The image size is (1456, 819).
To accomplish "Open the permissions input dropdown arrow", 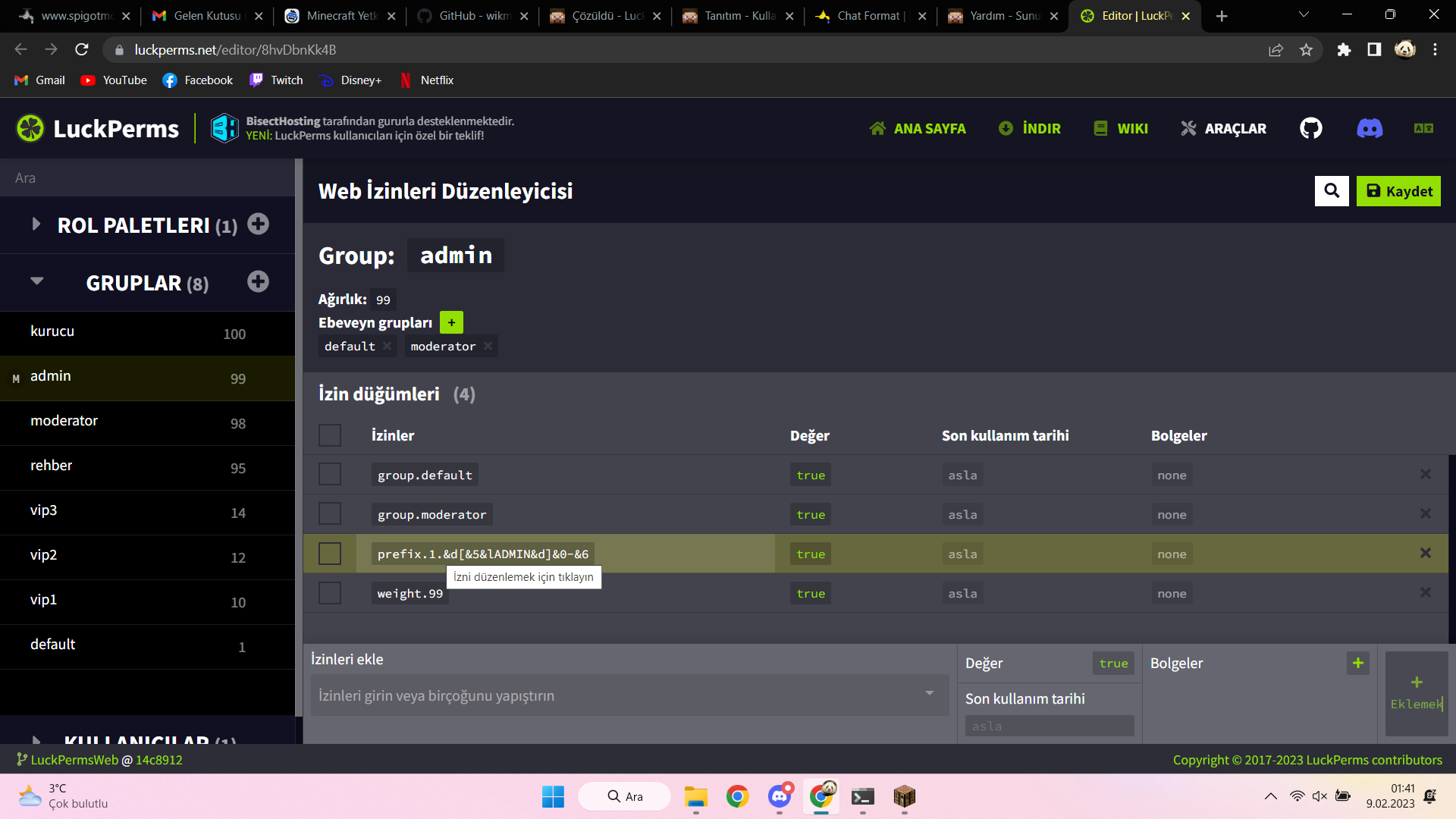I will coord(929,694).
